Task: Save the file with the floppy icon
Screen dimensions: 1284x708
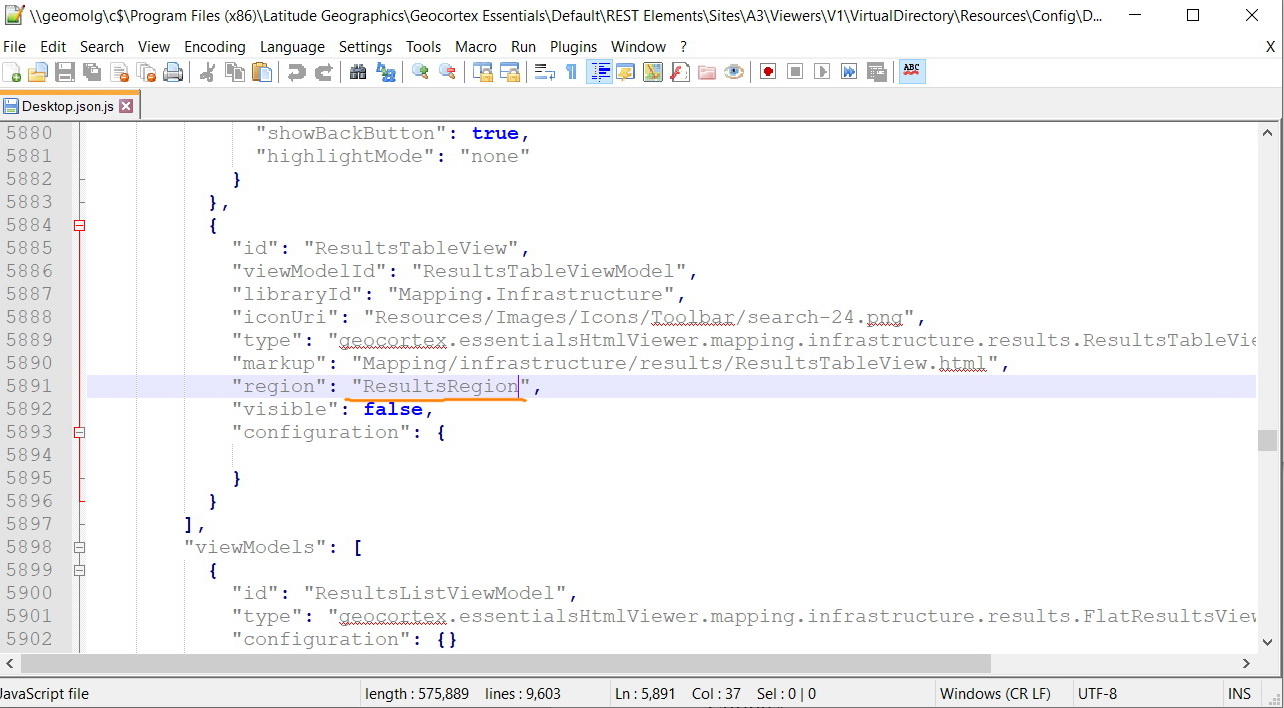Action: (x=65, y=72)
